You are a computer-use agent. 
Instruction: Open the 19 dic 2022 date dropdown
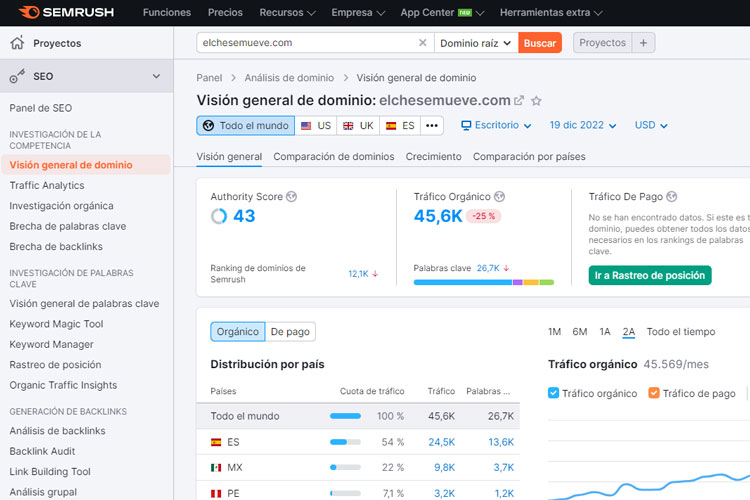[583, 125]
